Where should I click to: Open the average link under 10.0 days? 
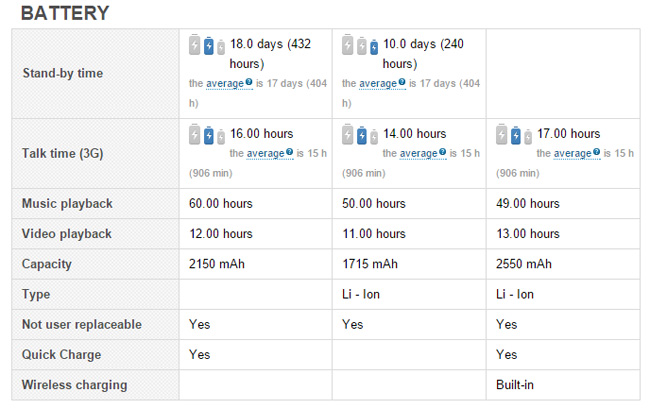point(377,84)
